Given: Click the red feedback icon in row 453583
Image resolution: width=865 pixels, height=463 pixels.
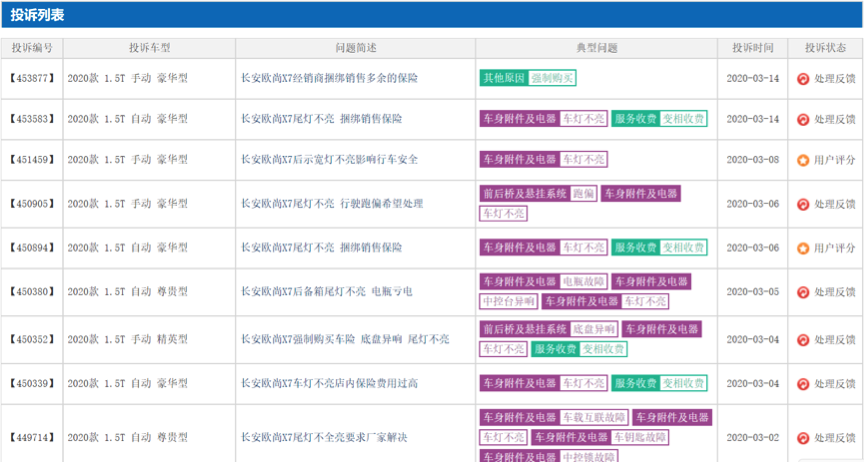Looking at the screenshot, I should click(x=802, y=119).
